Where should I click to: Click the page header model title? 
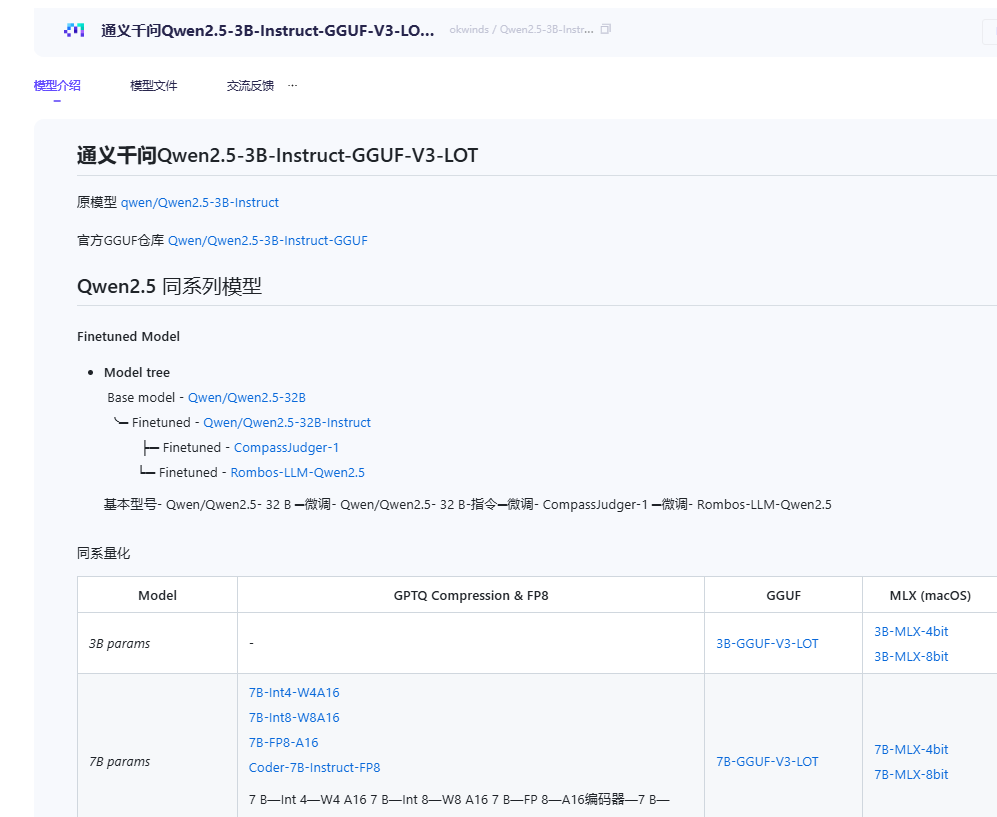coord(268,31)
